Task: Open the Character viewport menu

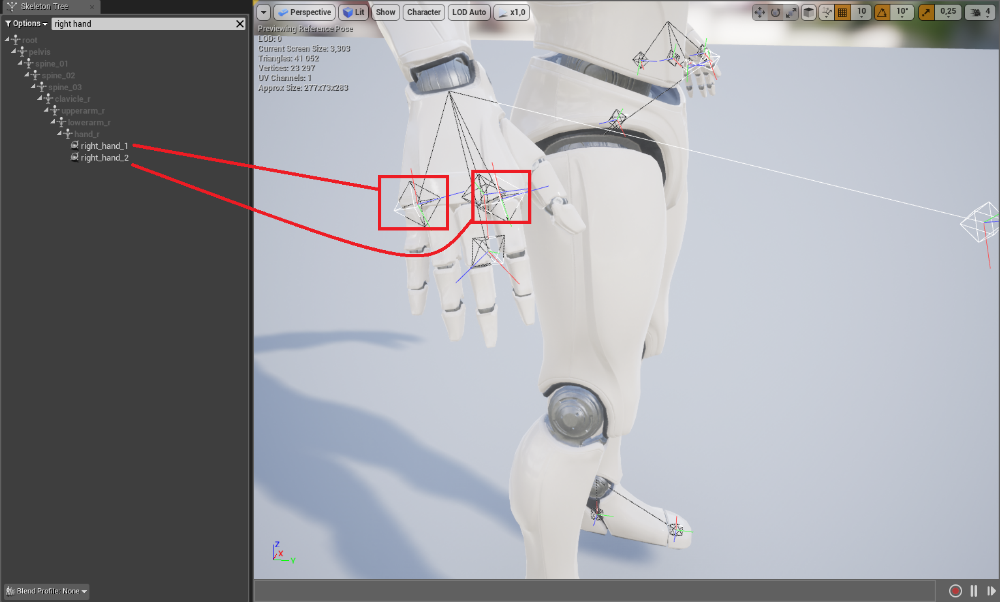Action: (x=424, y=12)
